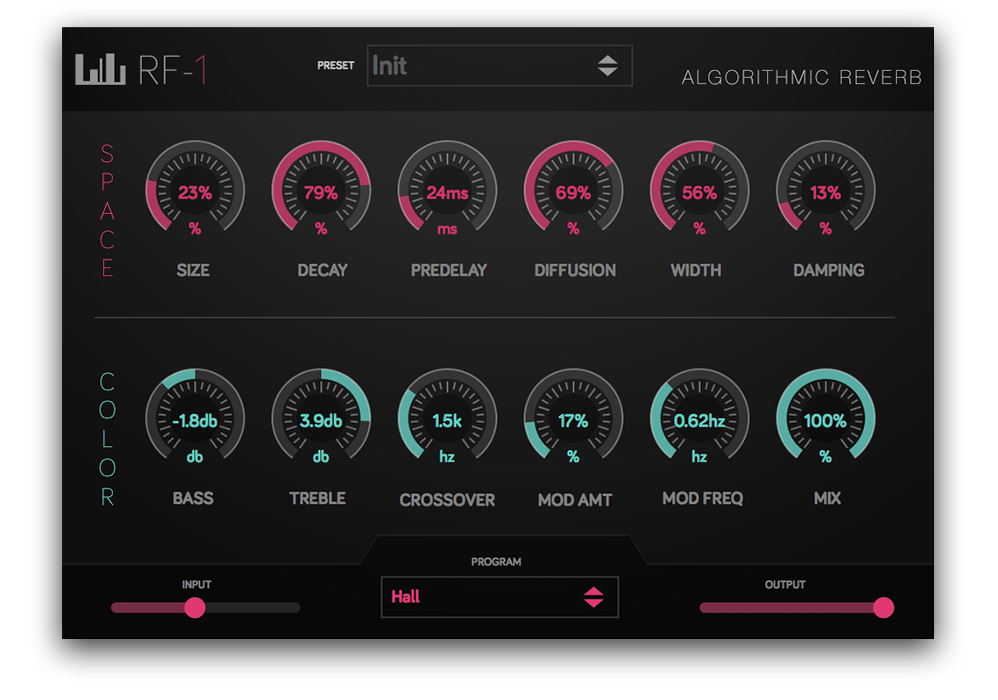This screenshot has height=700, width=998.
Task: Click the DIFFUSION label text
Action: (x=575, y=270)
